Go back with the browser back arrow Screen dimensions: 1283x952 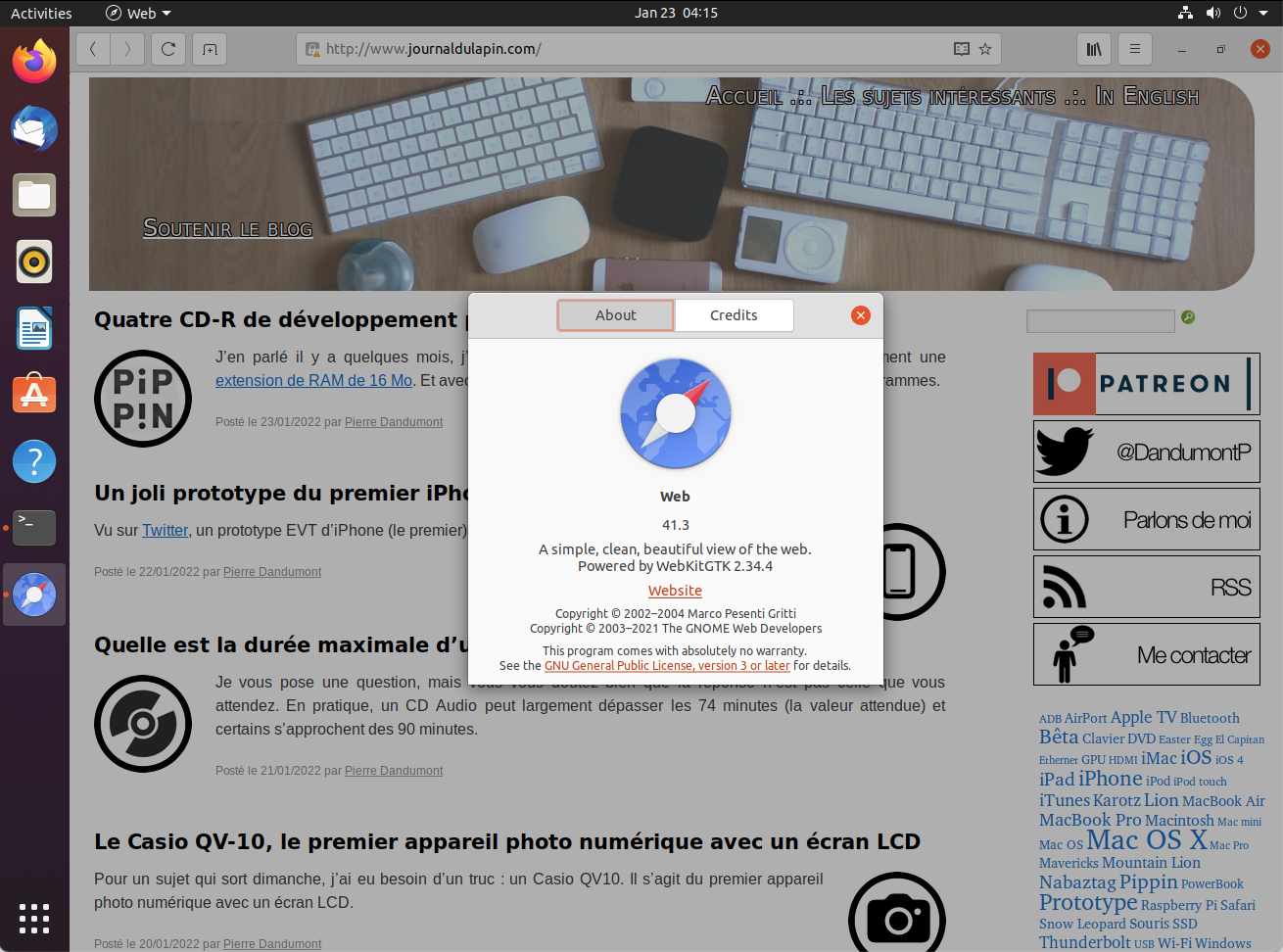click(x=93, y=49)
